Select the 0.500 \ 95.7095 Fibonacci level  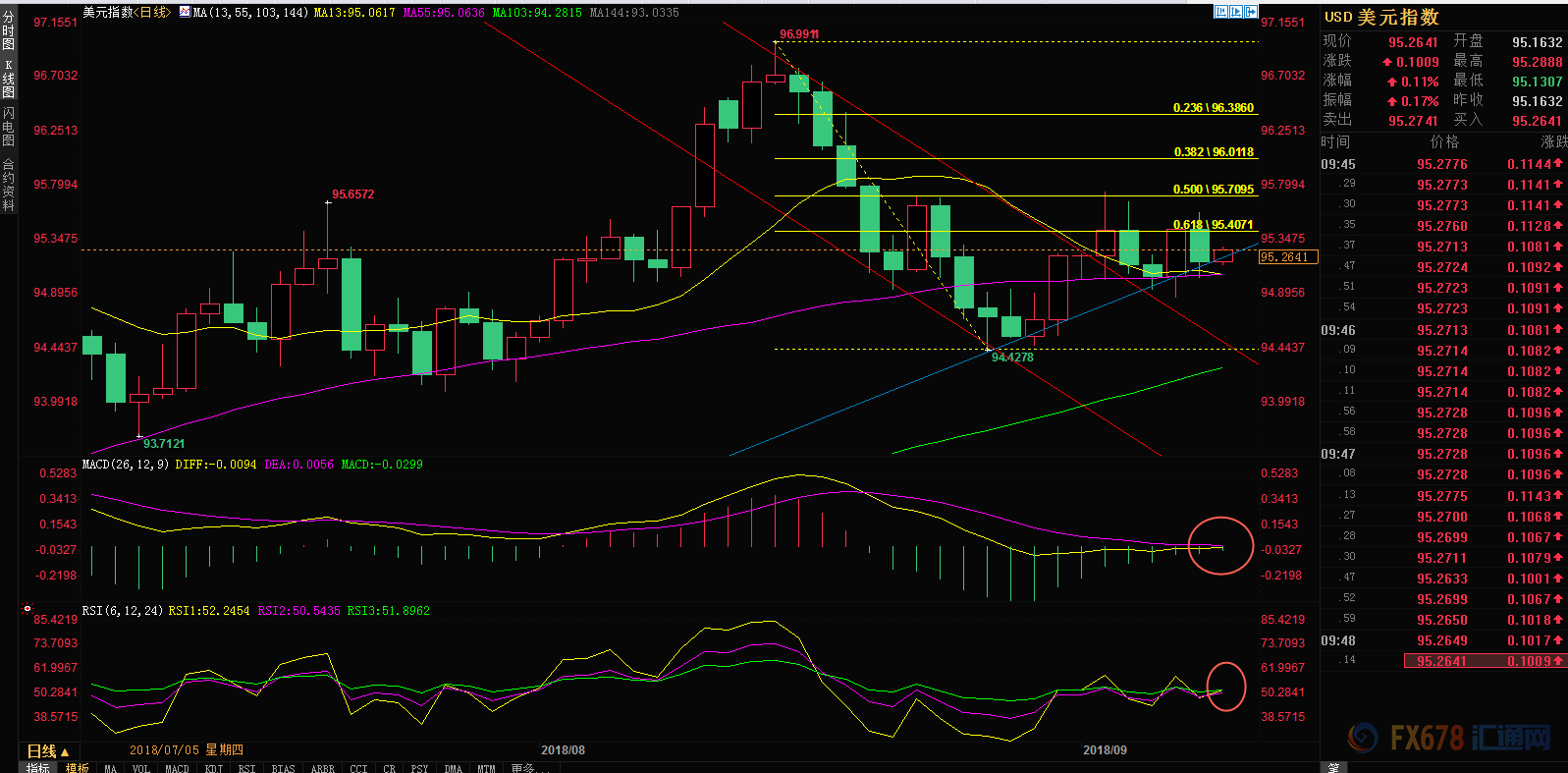(x=1214, y=190)
